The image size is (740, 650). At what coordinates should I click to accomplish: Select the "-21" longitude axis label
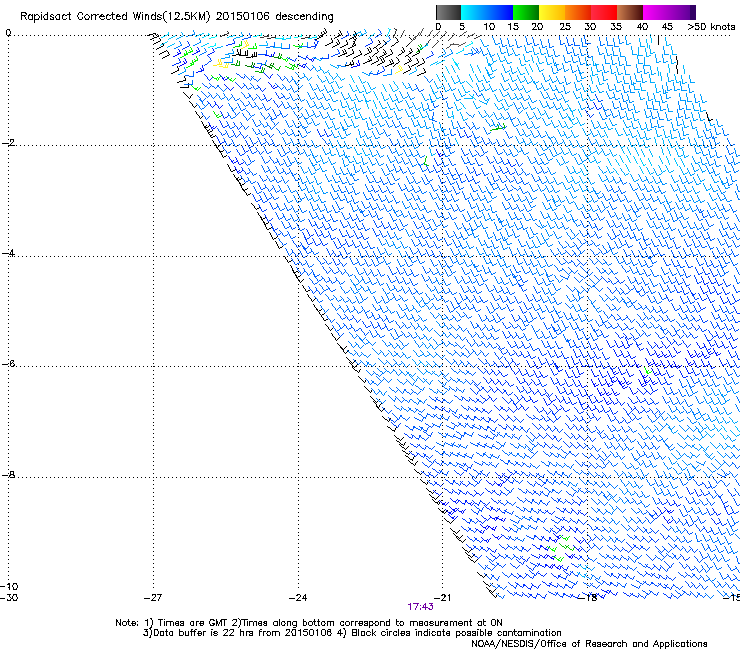[x=442, y=598]
